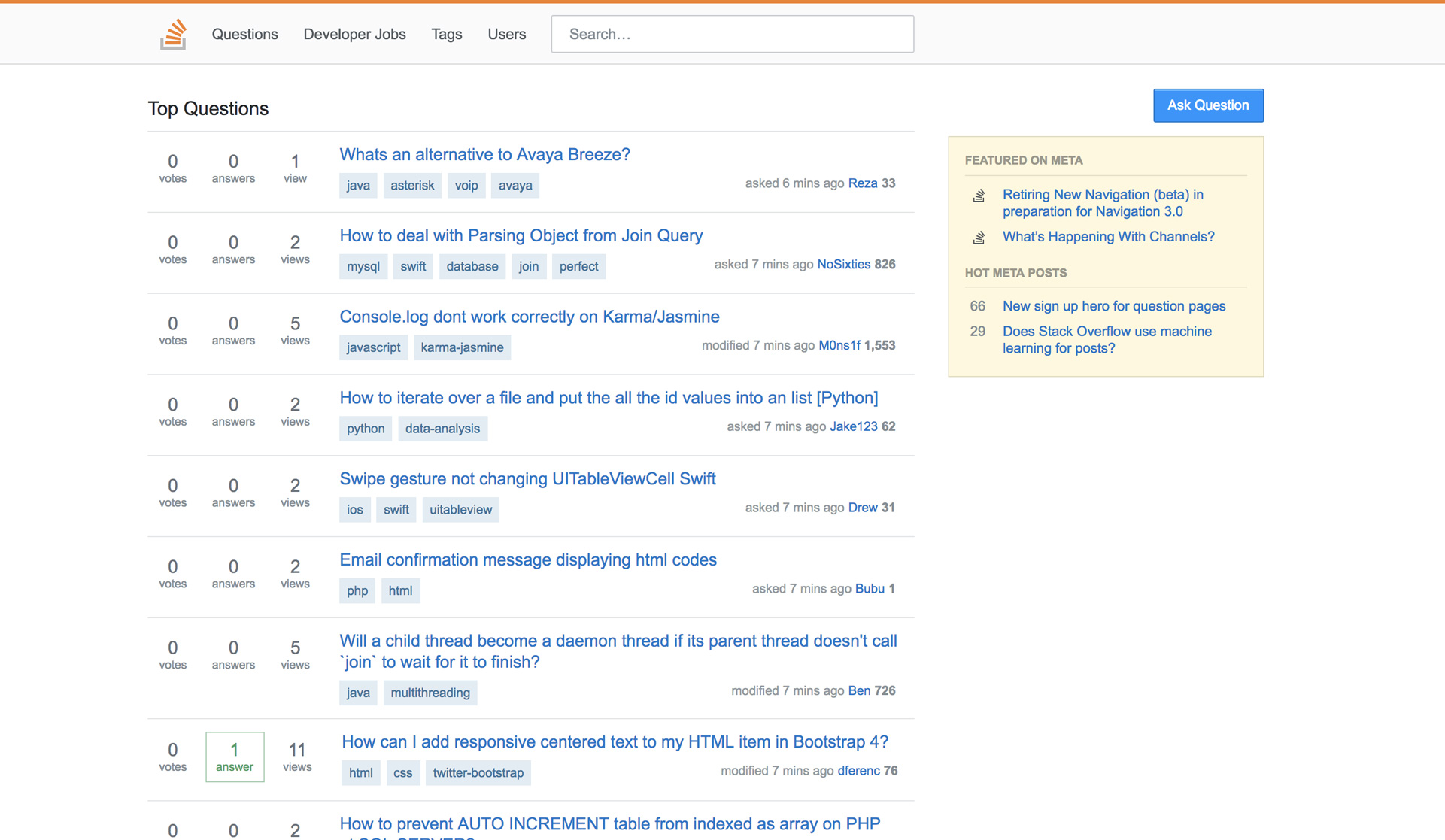Click icon beside Retiring New Navigation post

coord(979,196)
